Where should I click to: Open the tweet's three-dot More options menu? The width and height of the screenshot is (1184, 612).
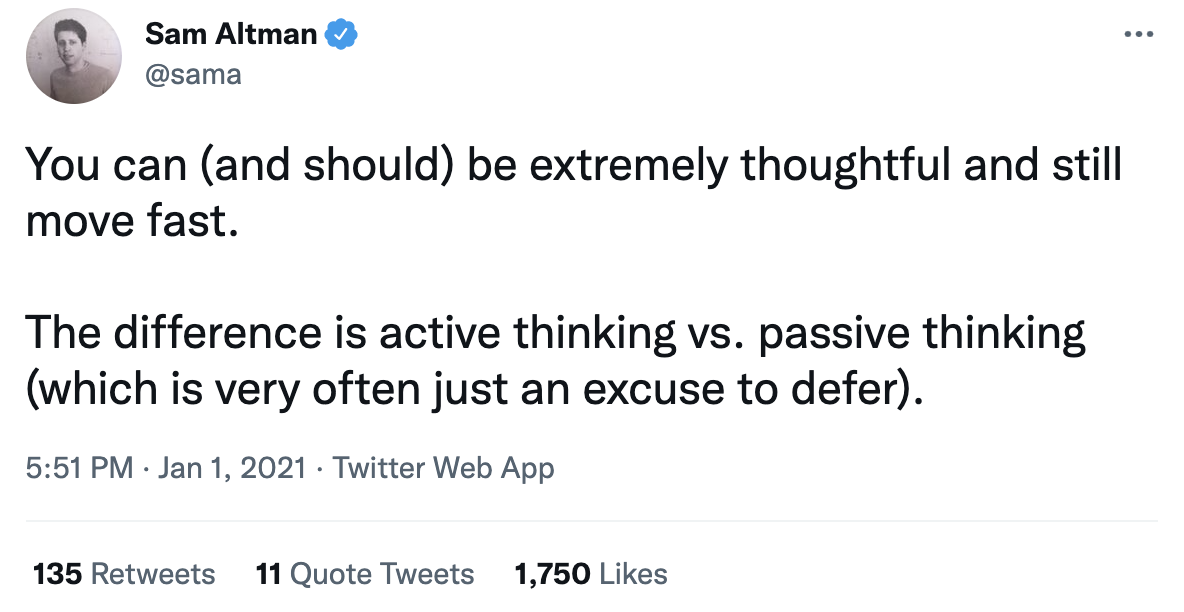tap(1138, 35)
